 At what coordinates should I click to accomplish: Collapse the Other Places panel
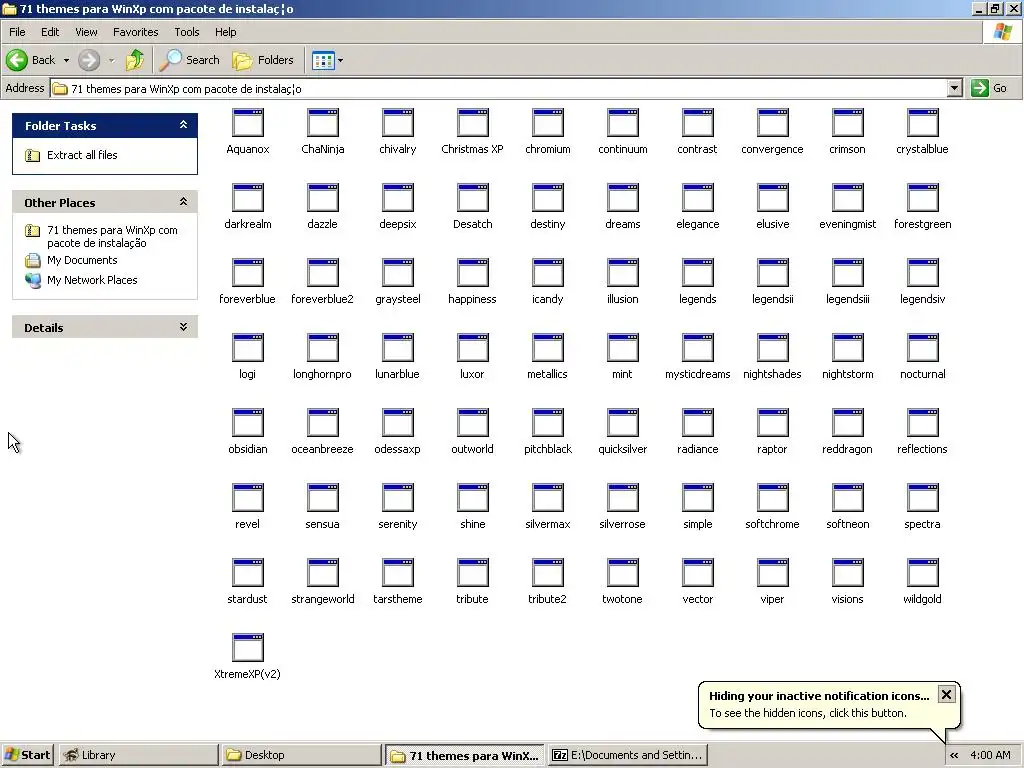[x=184, y=202]
